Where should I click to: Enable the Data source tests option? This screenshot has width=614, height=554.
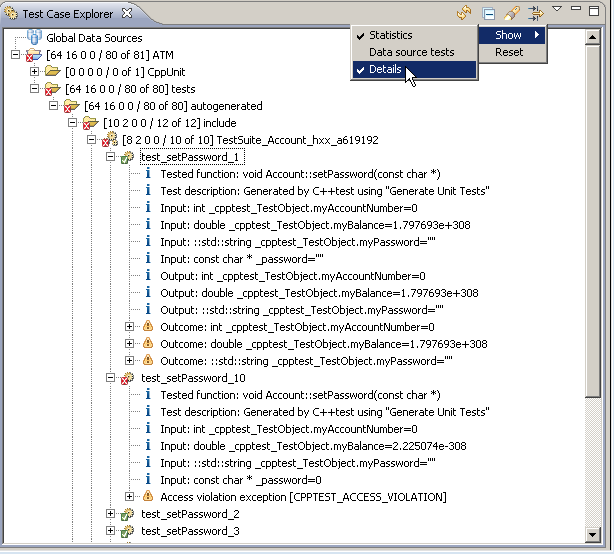click(x=414, y=52)
